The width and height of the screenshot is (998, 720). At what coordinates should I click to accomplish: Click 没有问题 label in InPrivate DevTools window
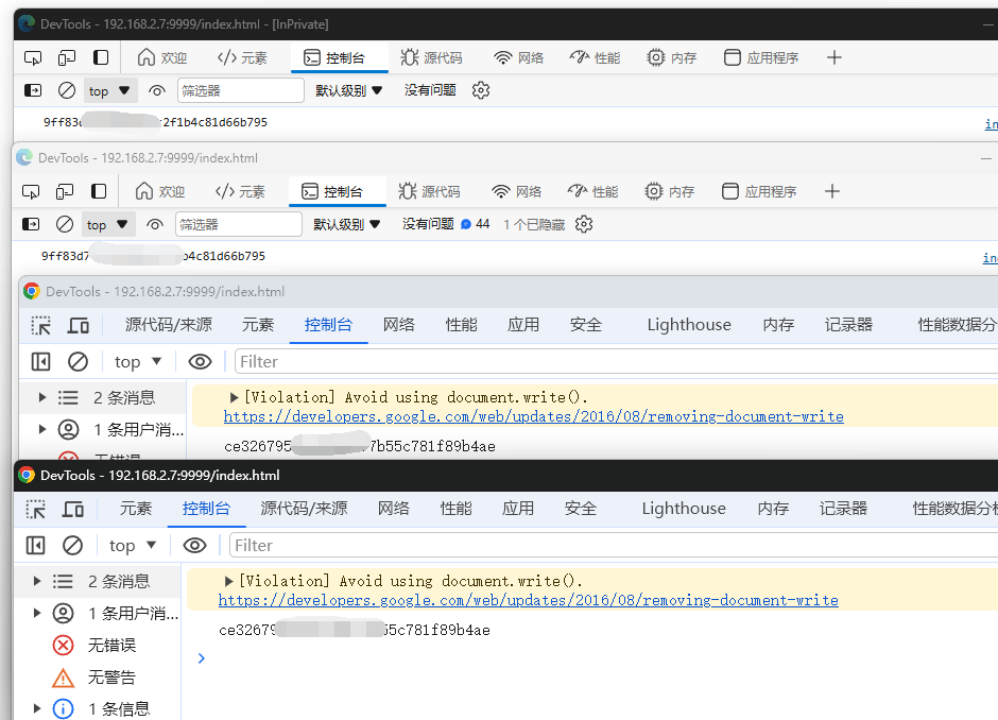tap(430, 90)
